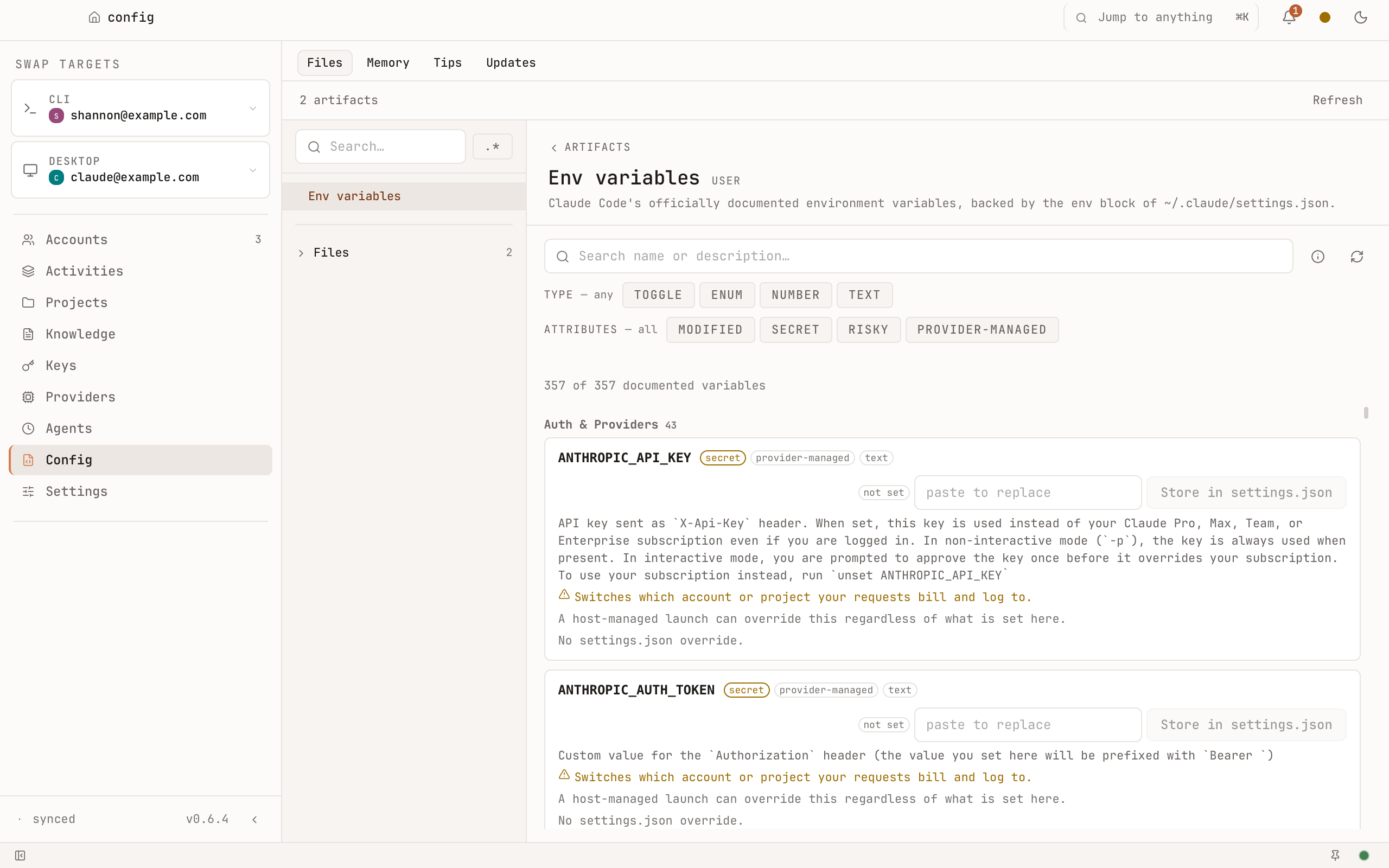Image resolution: width=1389 pixels, height=868 pixels.
Task: Go back to ARTIFACTS link
Action: point(591,148)
